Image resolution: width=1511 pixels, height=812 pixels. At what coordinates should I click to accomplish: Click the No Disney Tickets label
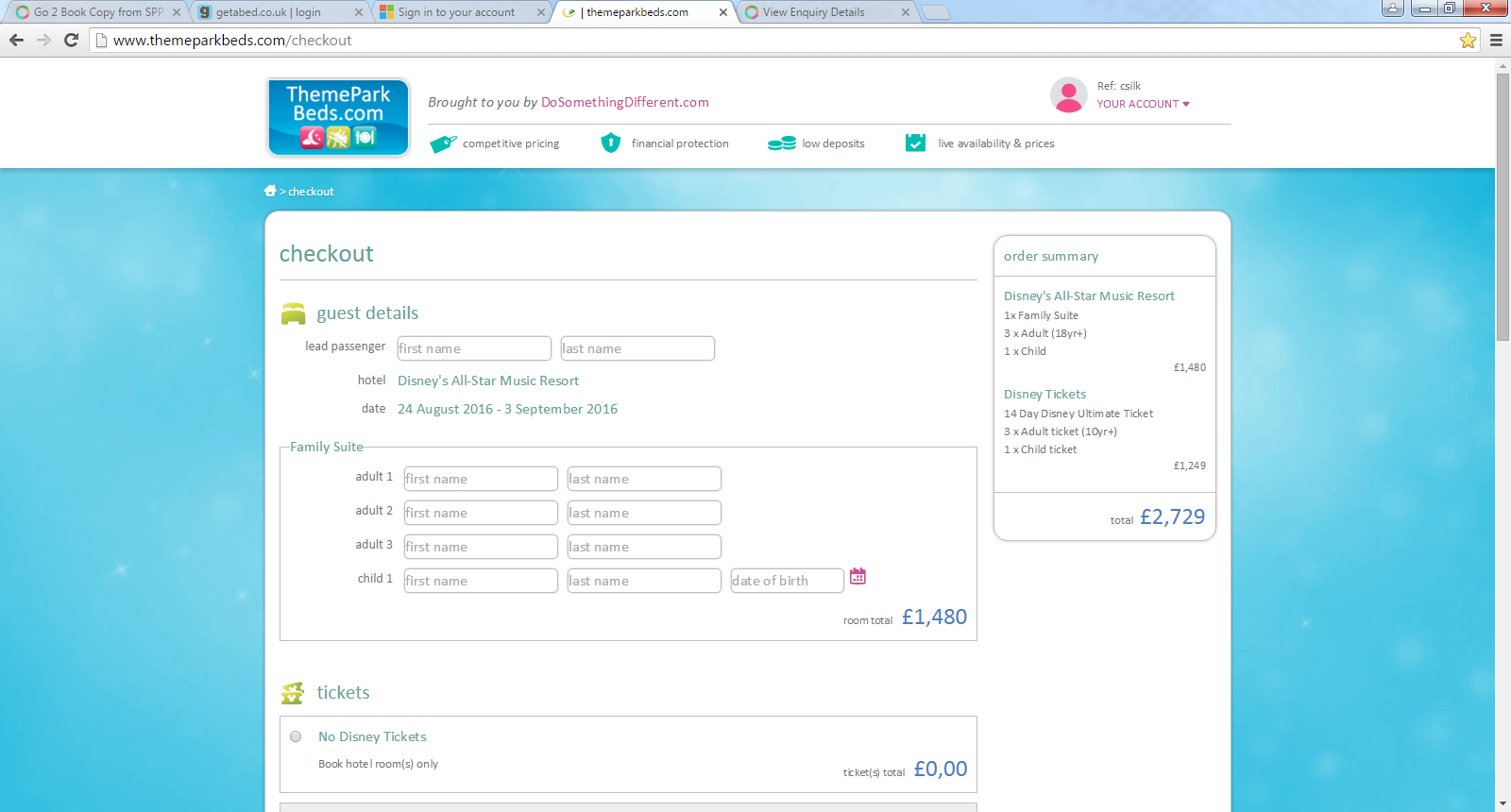click(372, 736)
